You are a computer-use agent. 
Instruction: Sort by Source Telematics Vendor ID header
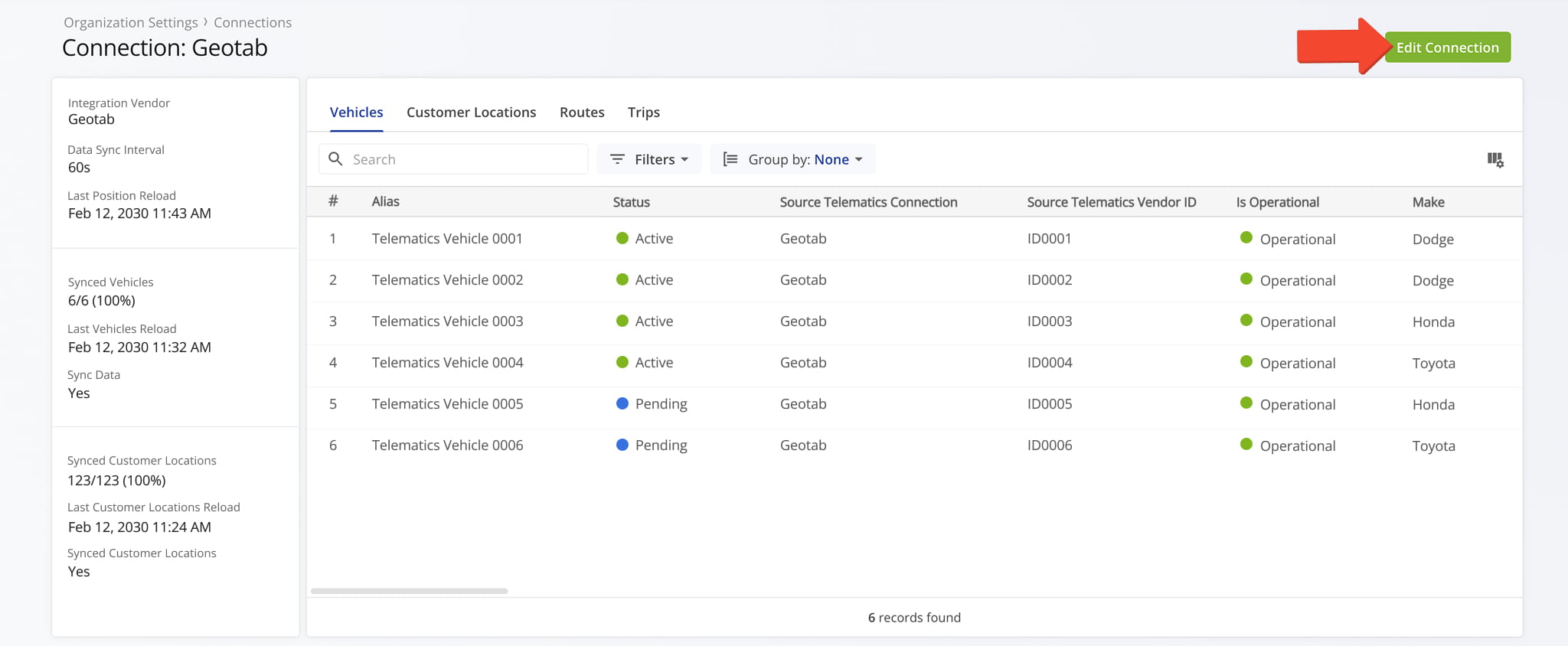1111,202
